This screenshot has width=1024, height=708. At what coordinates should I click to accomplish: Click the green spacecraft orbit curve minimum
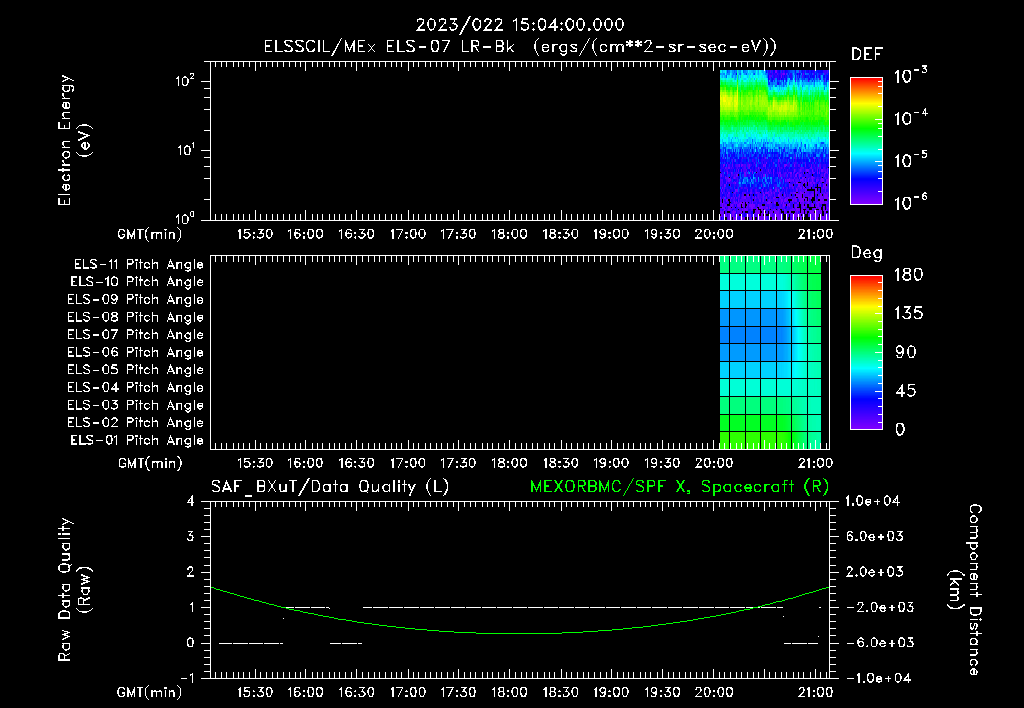coord(519,633)
